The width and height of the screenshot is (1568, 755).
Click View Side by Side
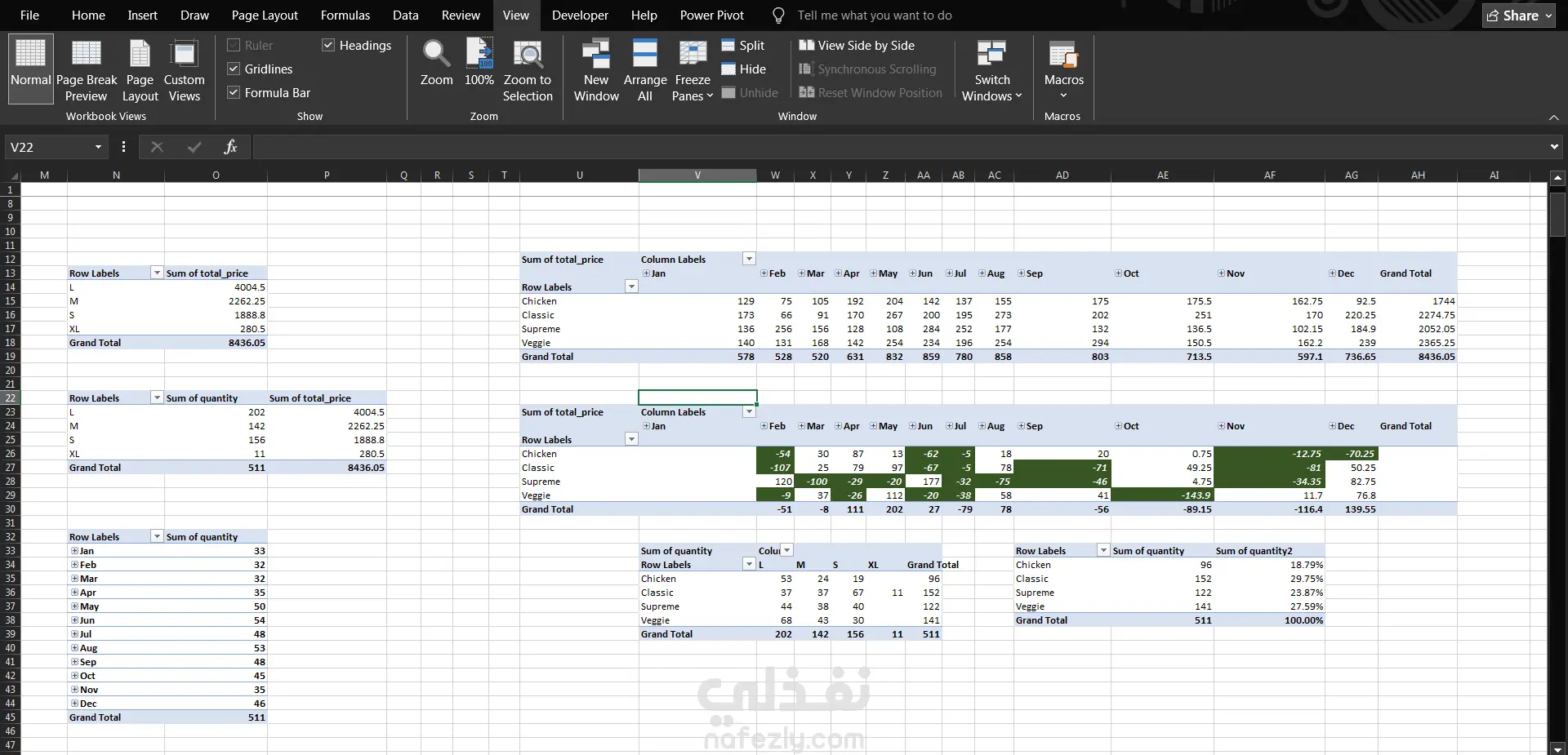click(857, 46)
